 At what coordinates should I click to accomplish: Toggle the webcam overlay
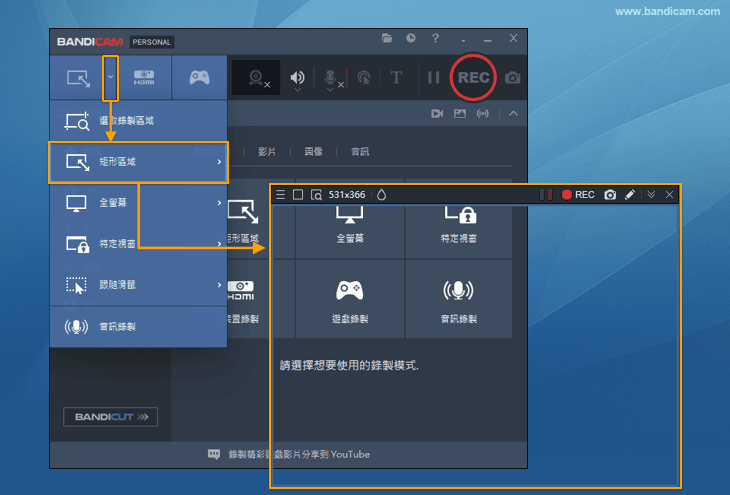point(256,78)
